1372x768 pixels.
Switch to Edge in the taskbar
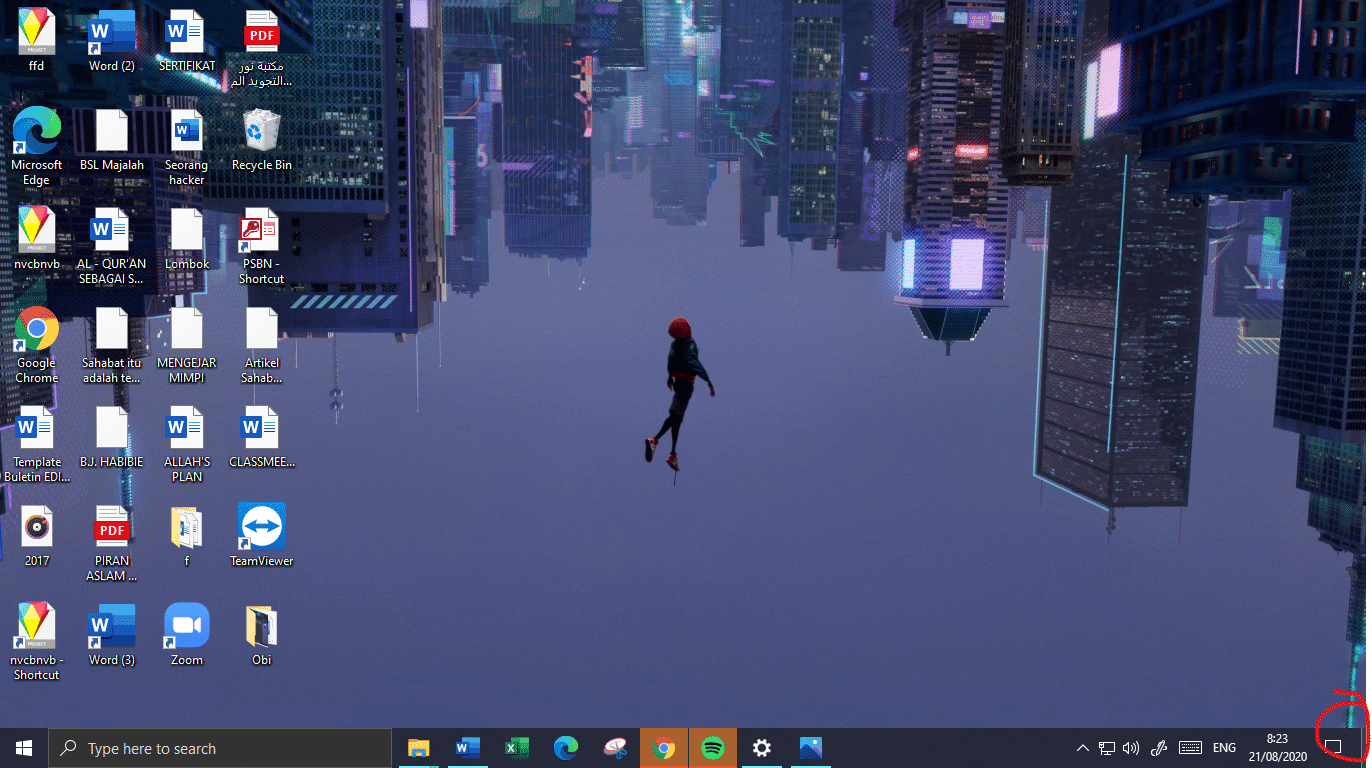[x=566, y=748]
